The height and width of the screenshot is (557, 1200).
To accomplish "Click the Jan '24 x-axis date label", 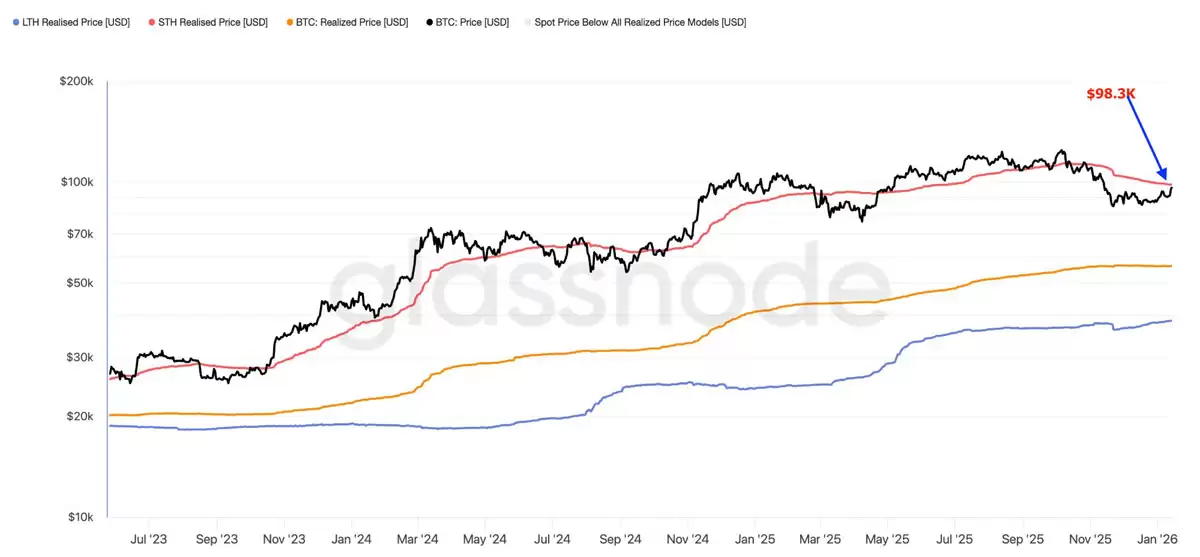I will [x=351, y=538].
